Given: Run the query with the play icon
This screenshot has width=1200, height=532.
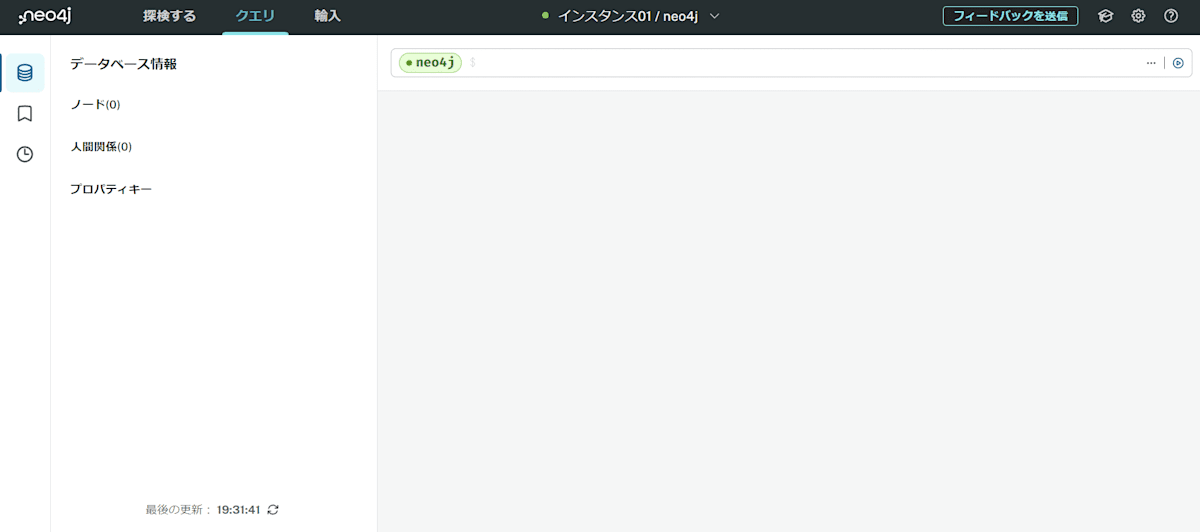Looking at the screenshot, I should tap(1178, 63).
